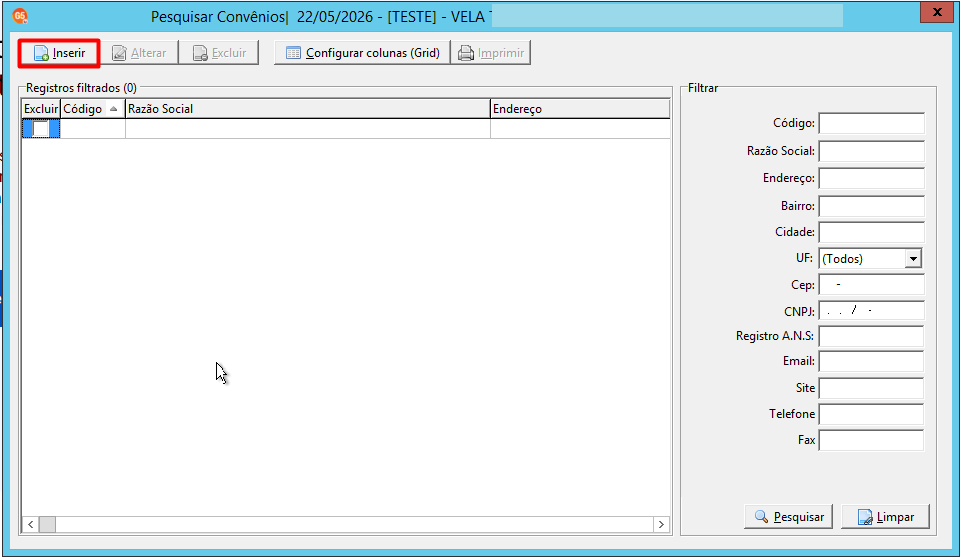Screen dimensions: 960x557
Task: Focus the Código filter field
Action: (x=871, y=123)
